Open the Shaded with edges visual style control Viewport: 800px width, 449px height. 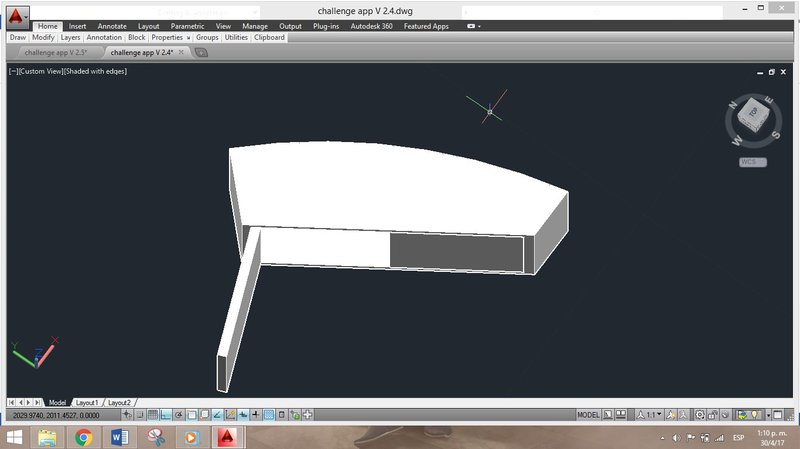pyautogui.click(x=95, y=71)
